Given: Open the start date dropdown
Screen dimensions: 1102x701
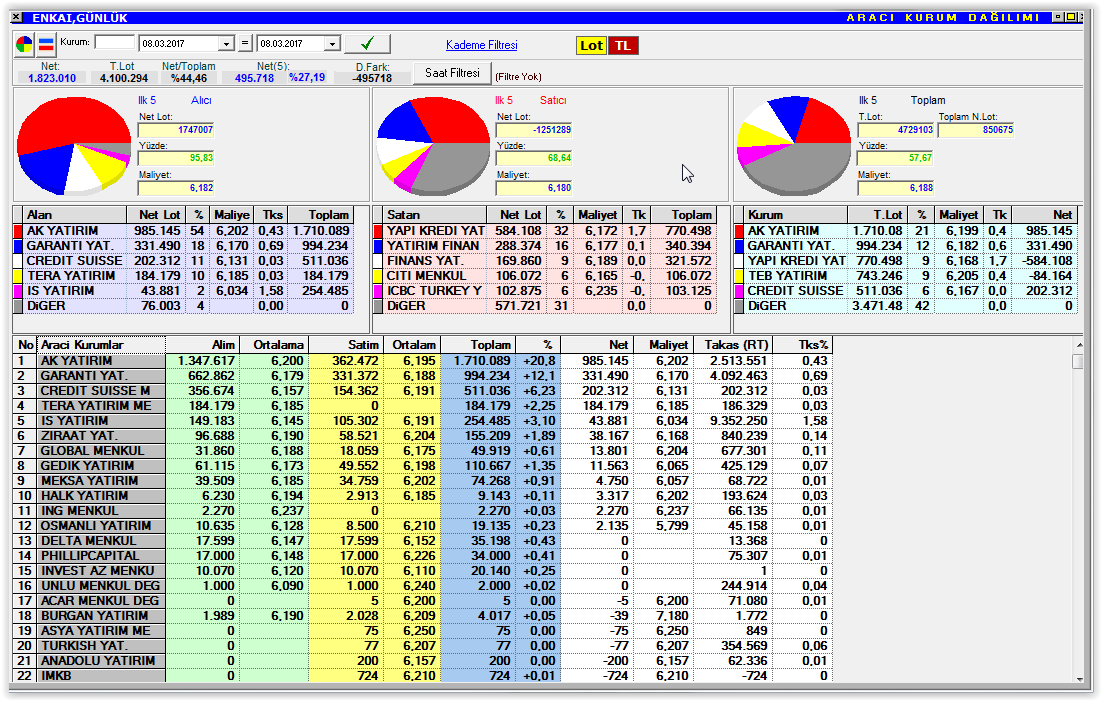Looking at the screenshot, I should point(226,44).
